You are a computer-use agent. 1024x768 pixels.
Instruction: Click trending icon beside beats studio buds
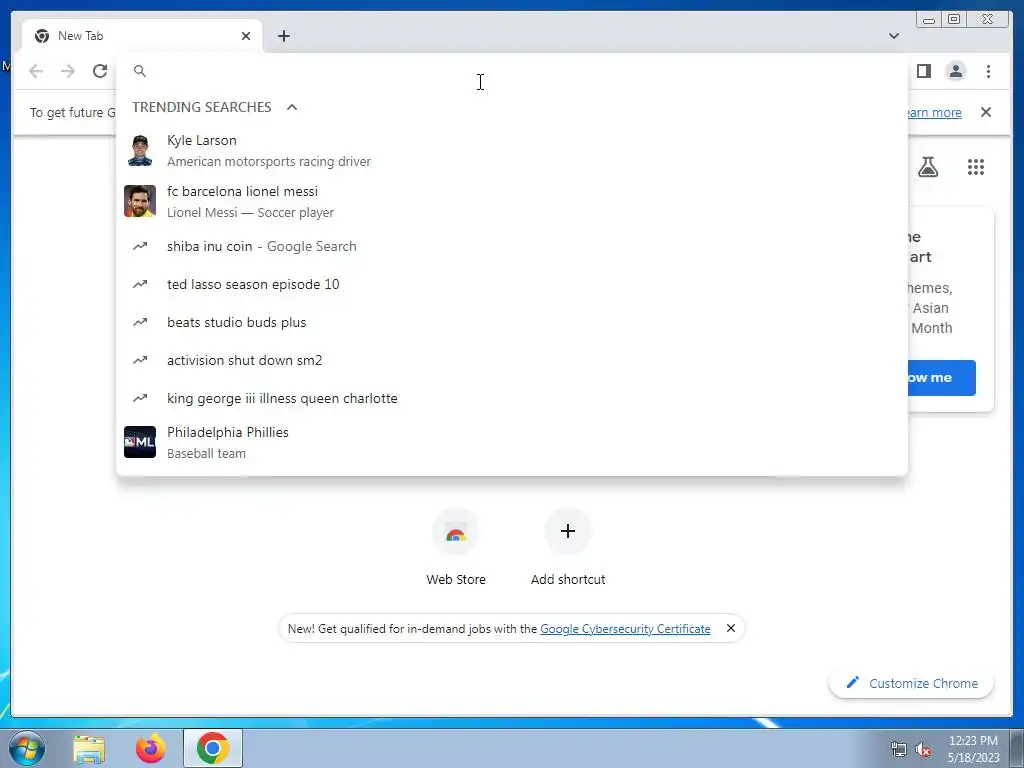(x=140, y=322)
